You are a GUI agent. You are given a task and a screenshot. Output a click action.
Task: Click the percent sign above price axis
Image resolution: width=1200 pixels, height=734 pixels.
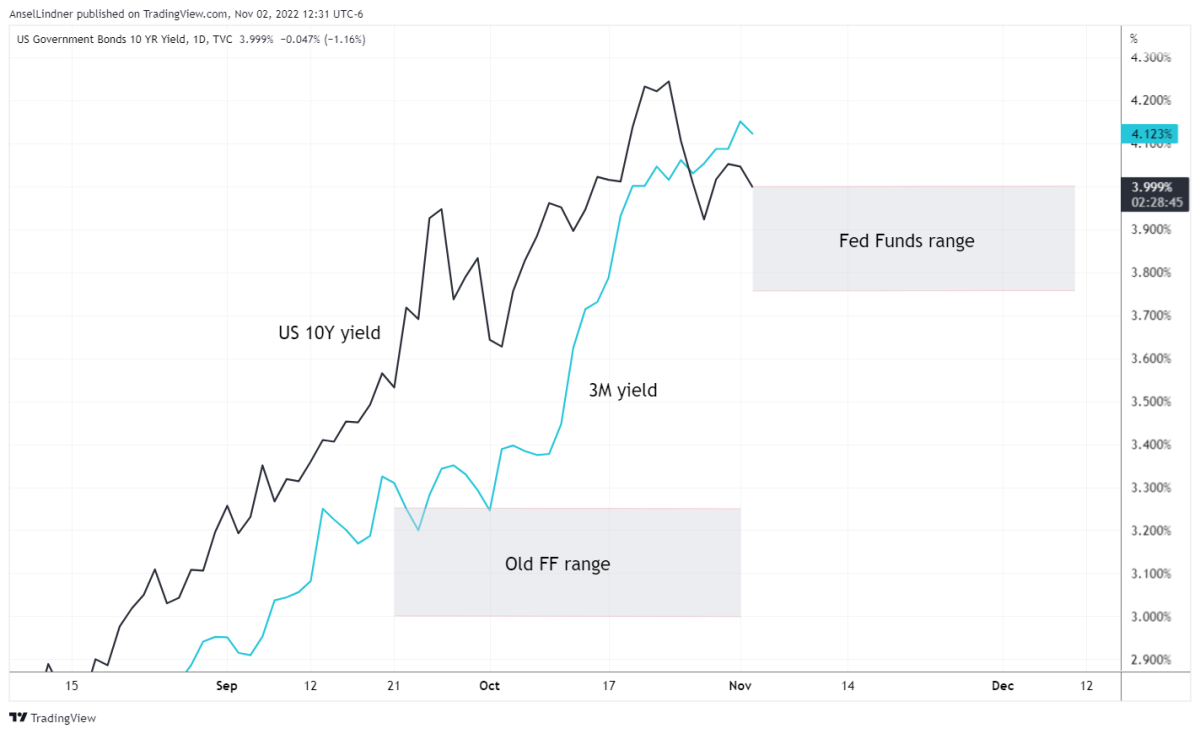(1134, 38)
